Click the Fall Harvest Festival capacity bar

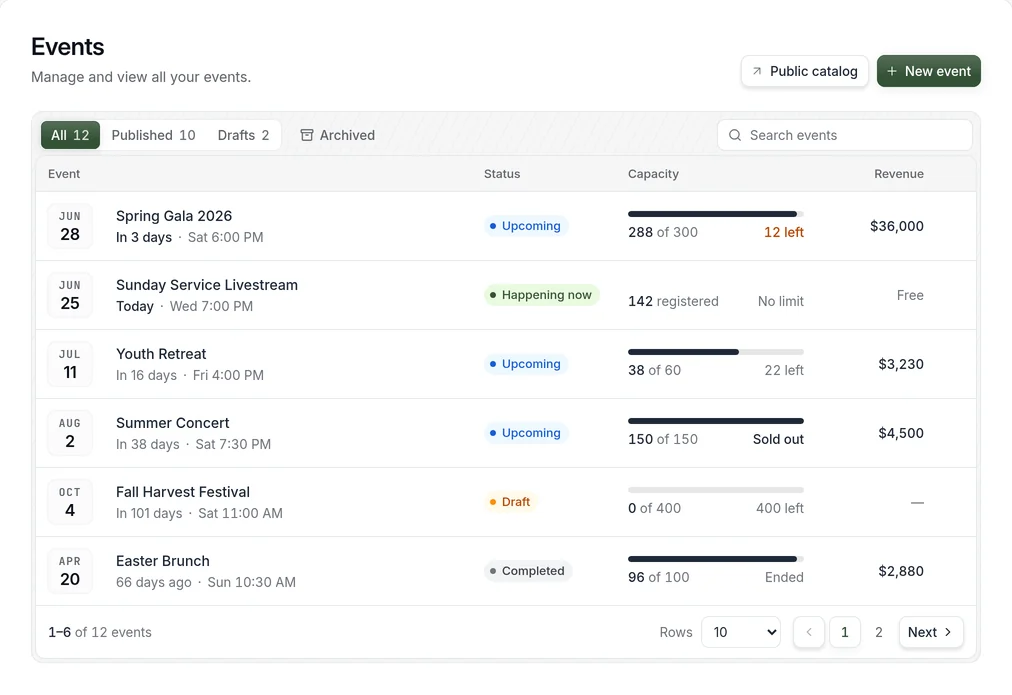click(x=716, y=490)
